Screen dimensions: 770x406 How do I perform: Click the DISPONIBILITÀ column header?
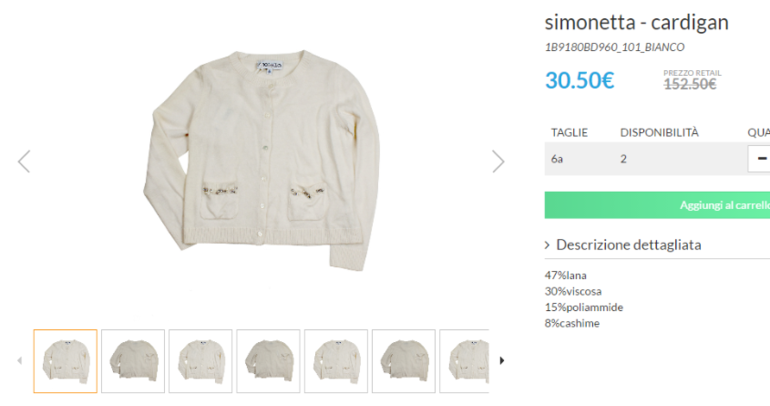point(659,132)
